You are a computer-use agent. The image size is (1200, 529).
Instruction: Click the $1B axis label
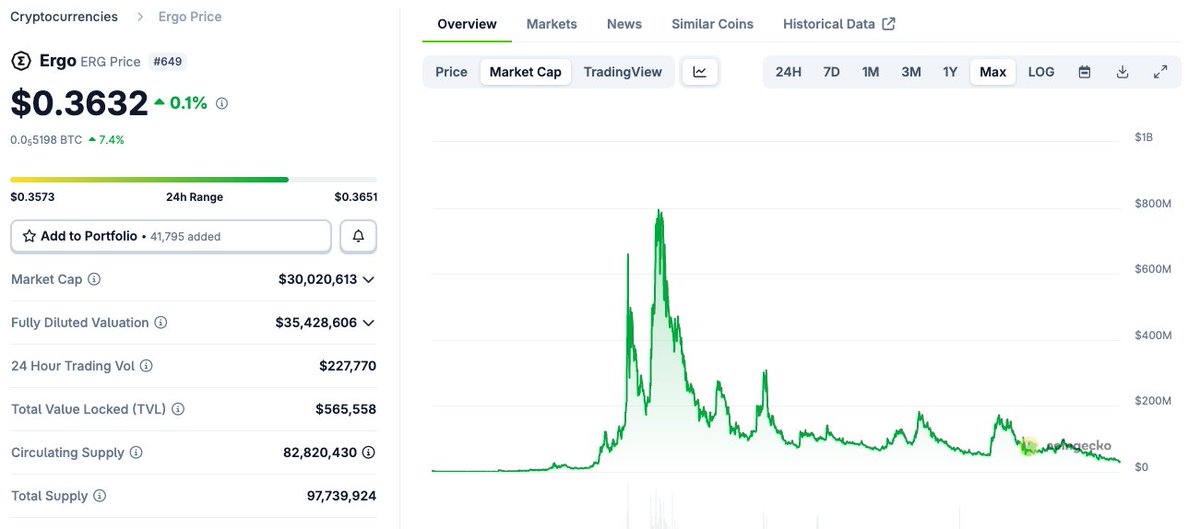1144,138
